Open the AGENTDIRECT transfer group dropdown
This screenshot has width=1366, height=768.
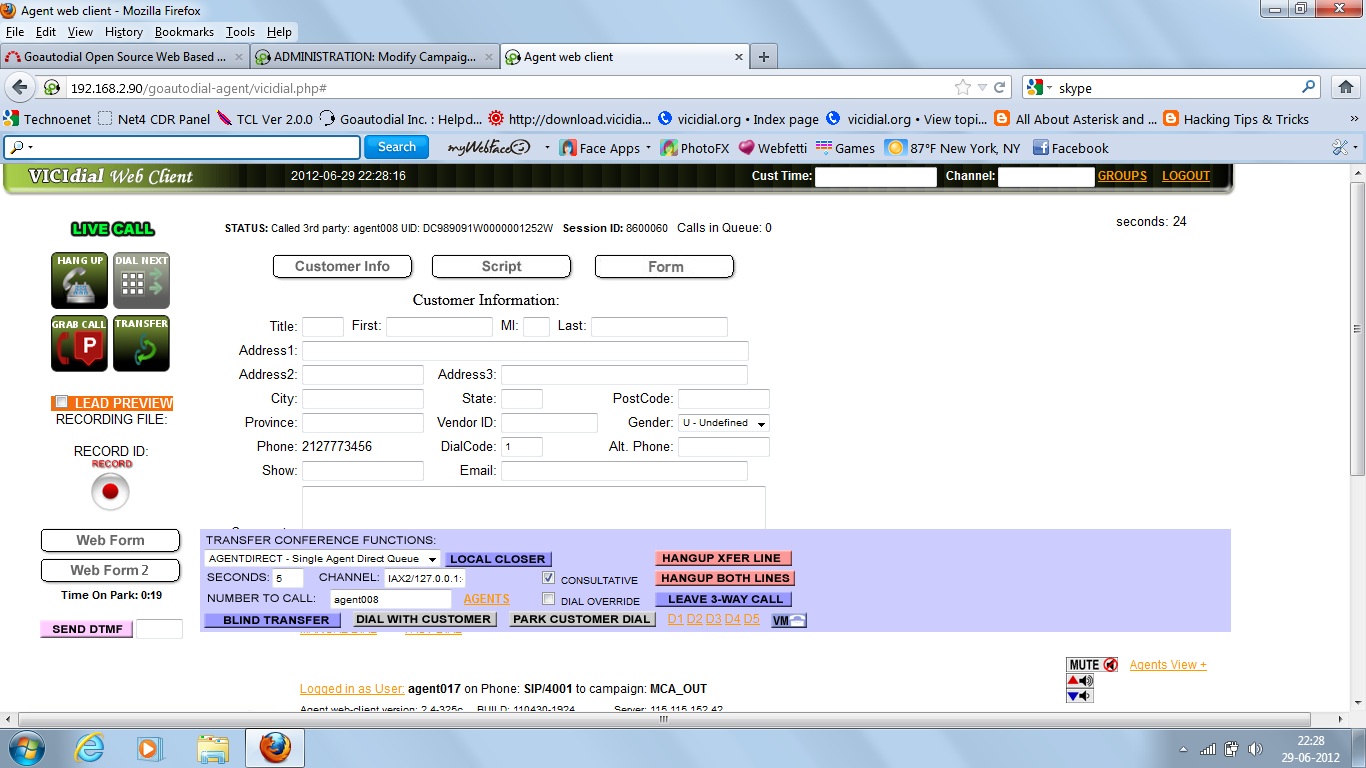tap(322, 559)
